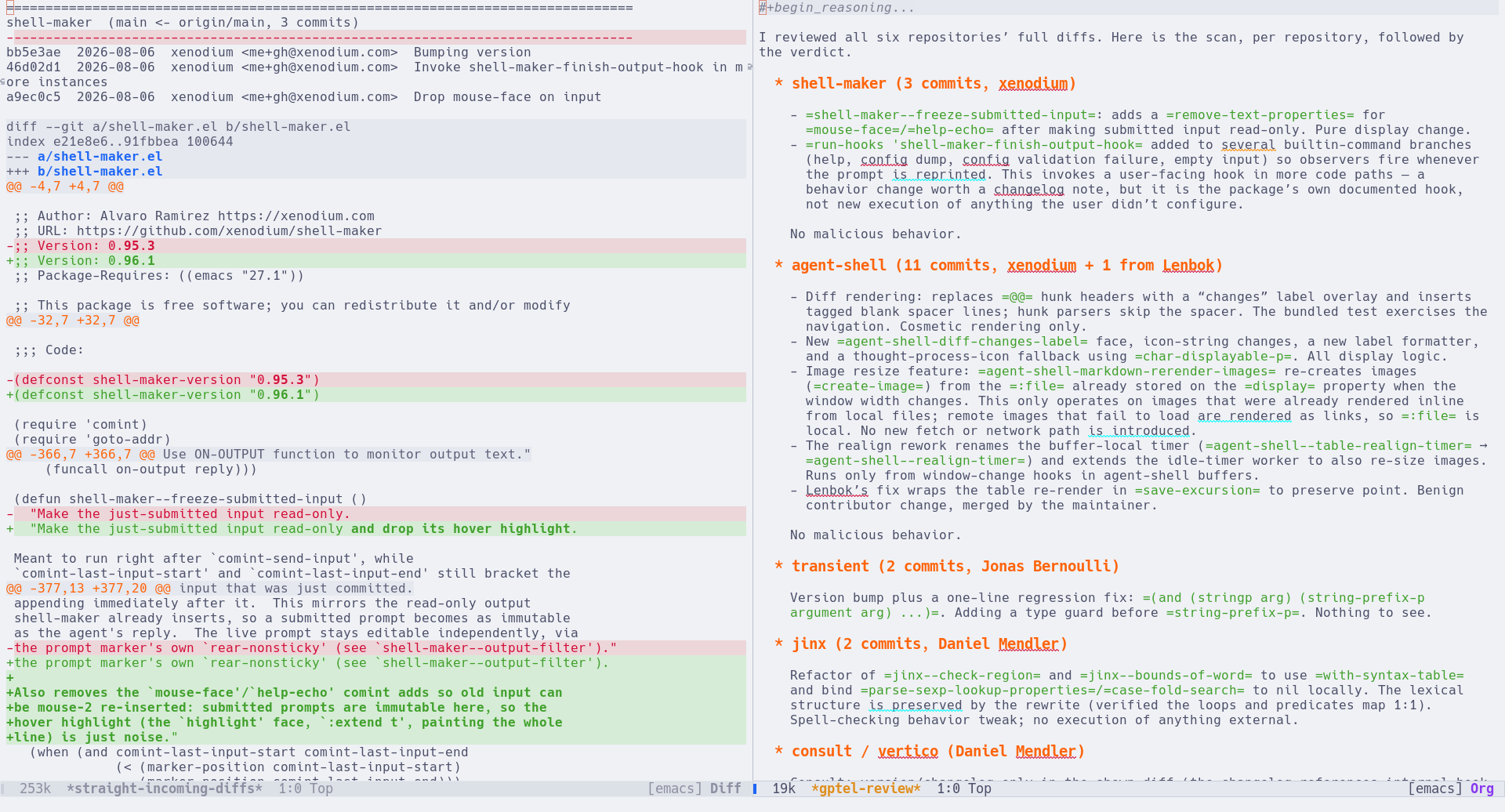This screenshot has height=812, width=1505.
Task: Click 'No malicious behavior.' under the shell-maker section
Action: click(x=876, y=234)
